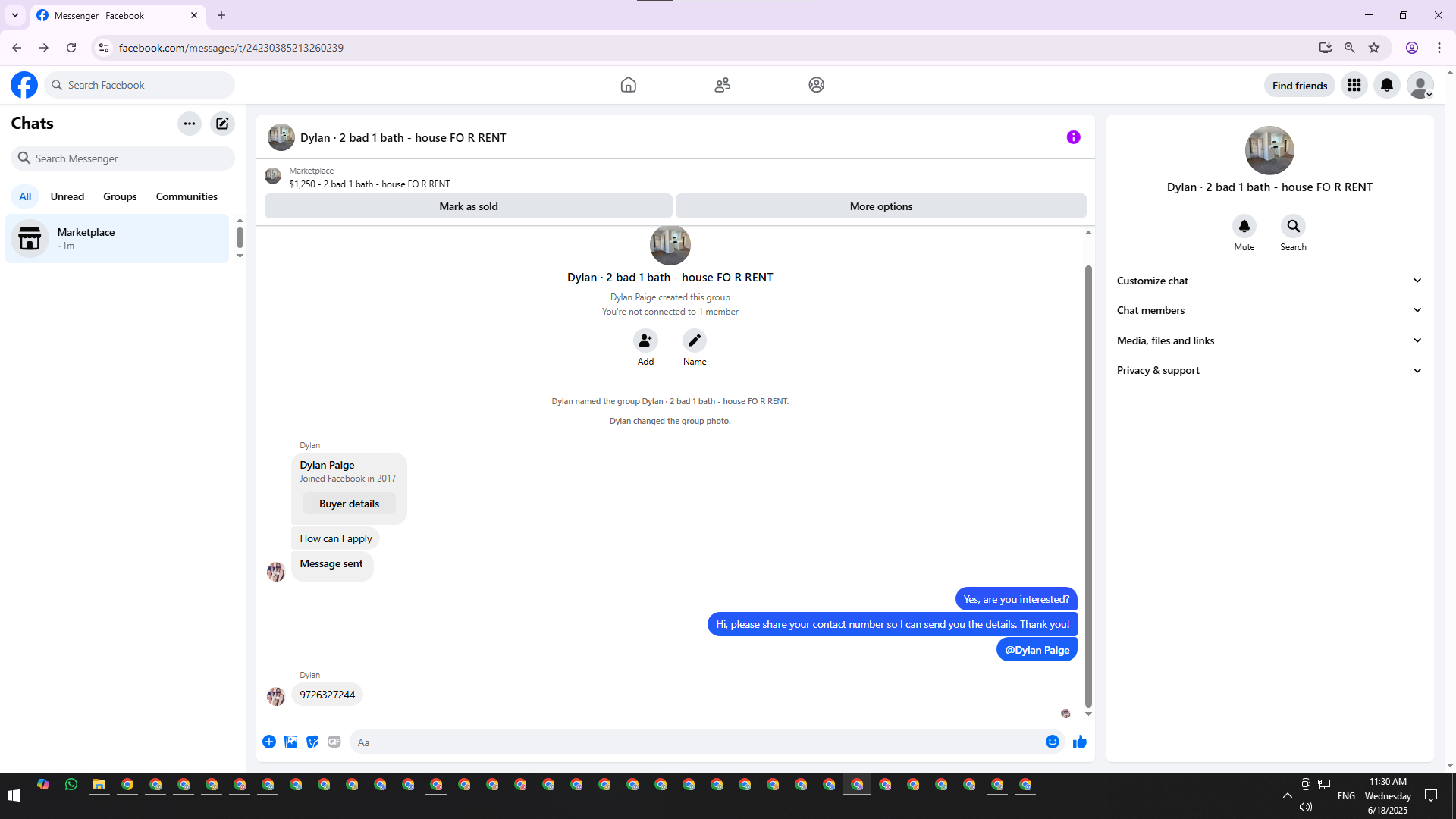Choose a GIF from composer

coord(334,742)
